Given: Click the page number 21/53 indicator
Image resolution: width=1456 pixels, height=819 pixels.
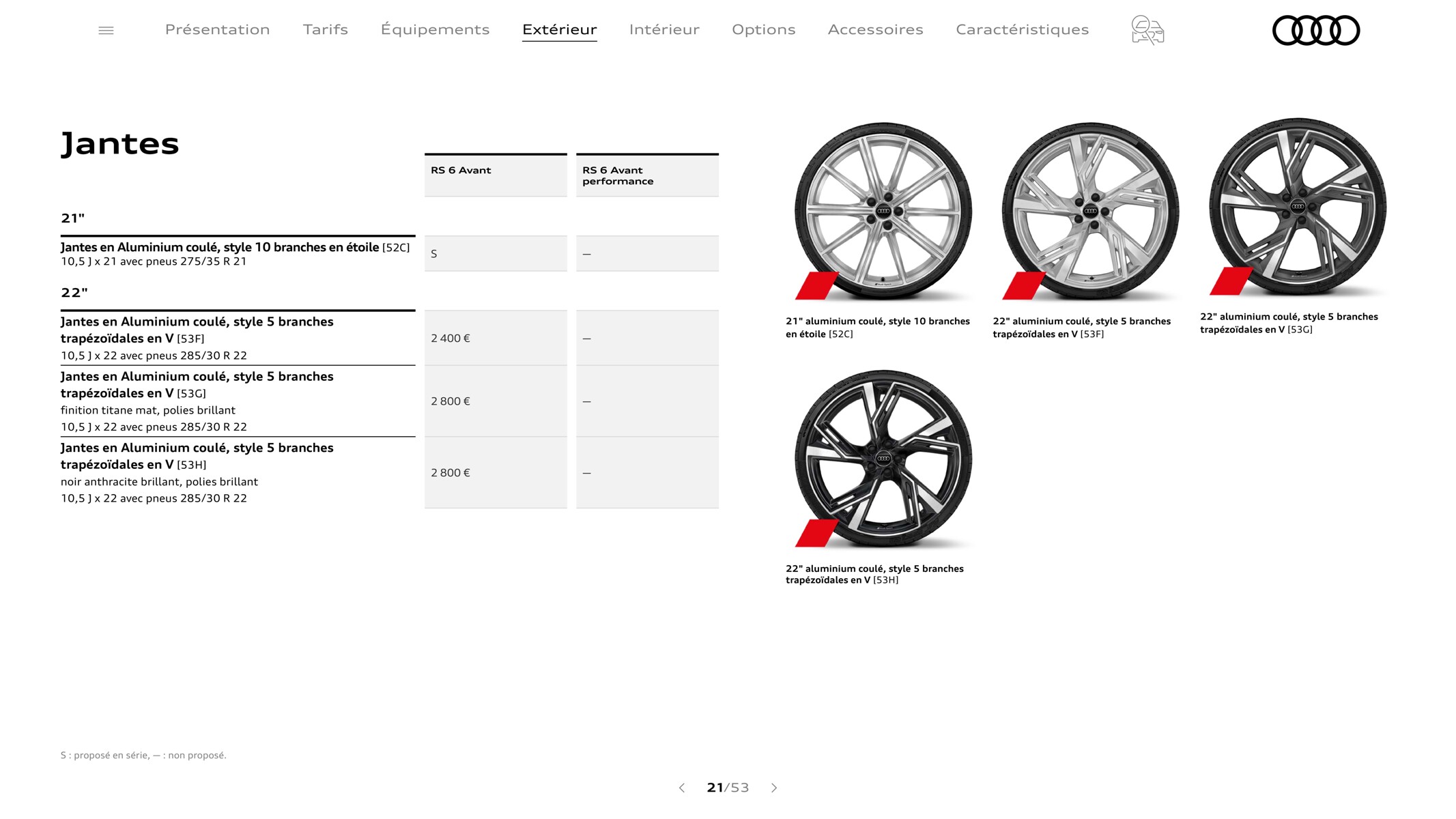Looking at the screenshot, I should click(x=728, y=788).
